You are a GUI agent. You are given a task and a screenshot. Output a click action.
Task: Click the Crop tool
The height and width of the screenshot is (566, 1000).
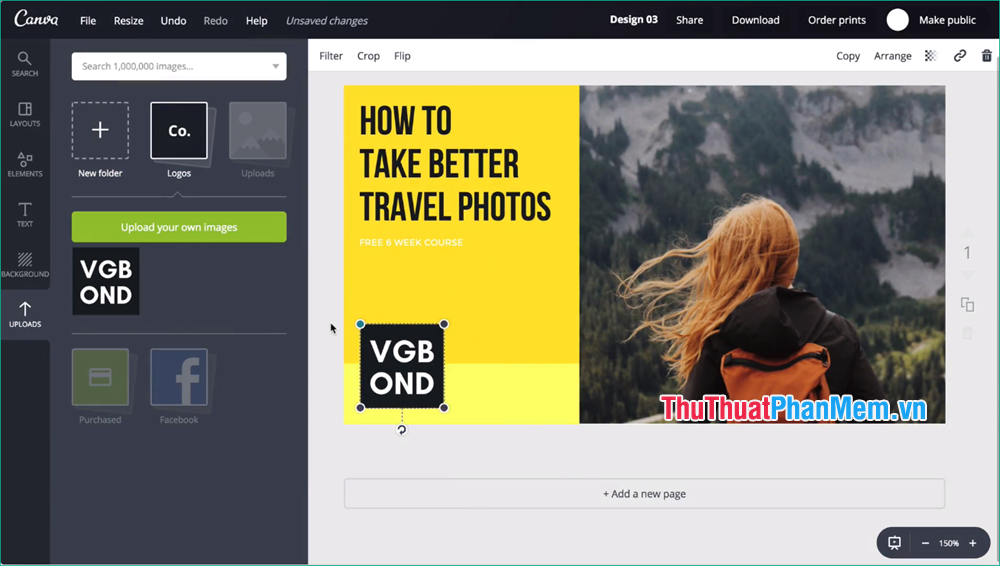coord(369,56)
